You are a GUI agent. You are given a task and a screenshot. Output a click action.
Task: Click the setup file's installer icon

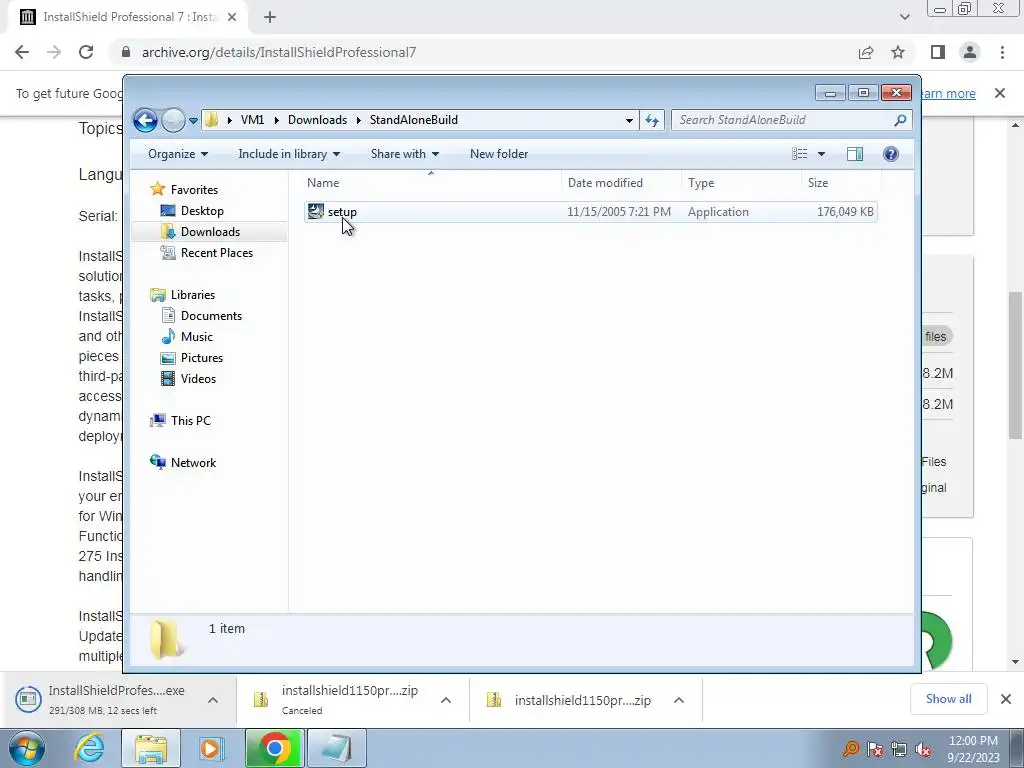tap(315, 211)
